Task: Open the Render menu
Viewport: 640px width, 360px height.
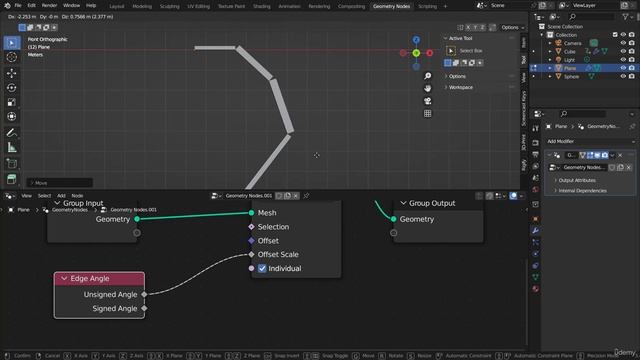Action: (x=49, y=6)
